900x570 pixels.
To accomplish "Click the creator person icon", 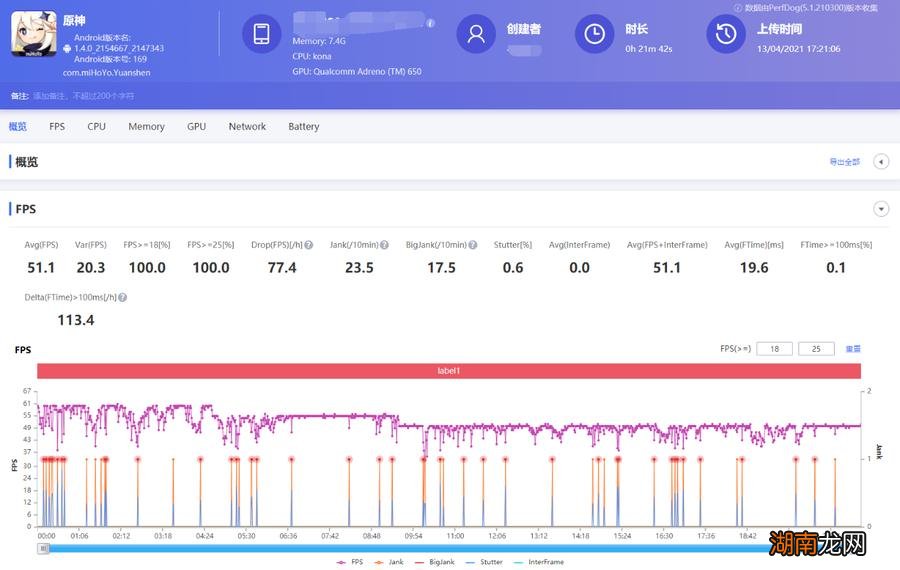I will (x=476, y=34).
